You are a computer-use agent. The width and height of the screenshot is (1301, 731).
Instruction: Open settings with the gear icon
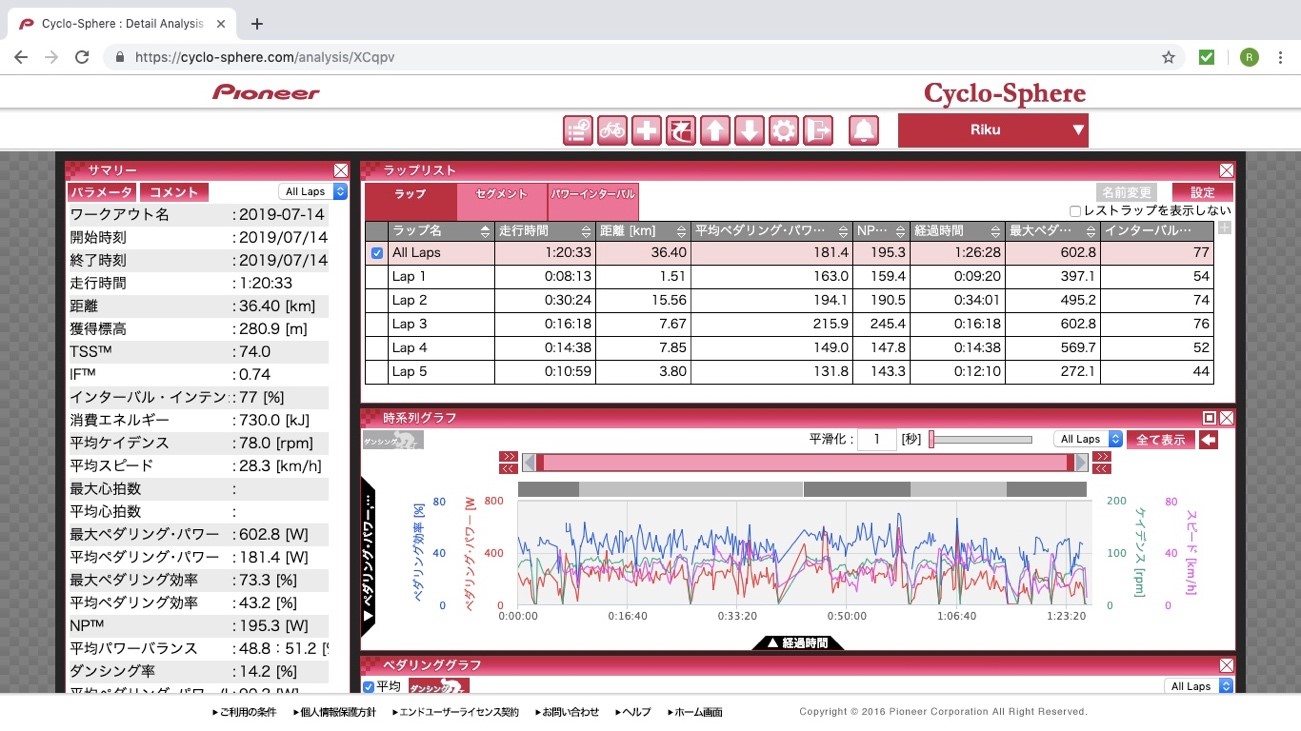coord(783,131)
